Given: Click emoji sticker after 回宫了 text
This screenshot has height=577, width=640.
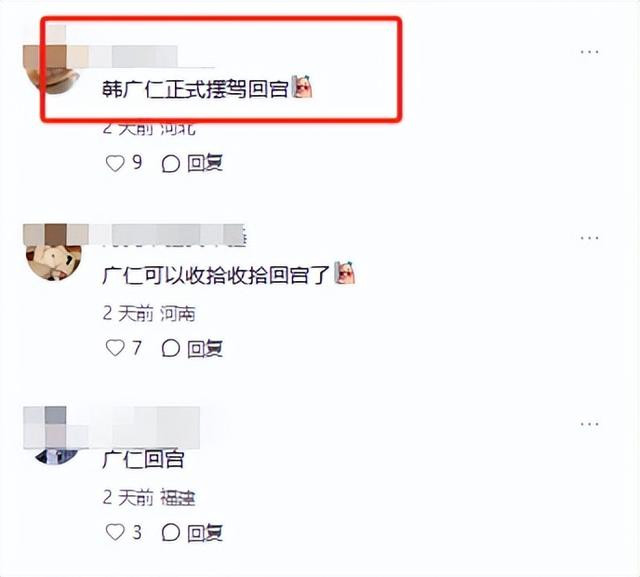Looking at the screenshot, I should click(345, 273).
